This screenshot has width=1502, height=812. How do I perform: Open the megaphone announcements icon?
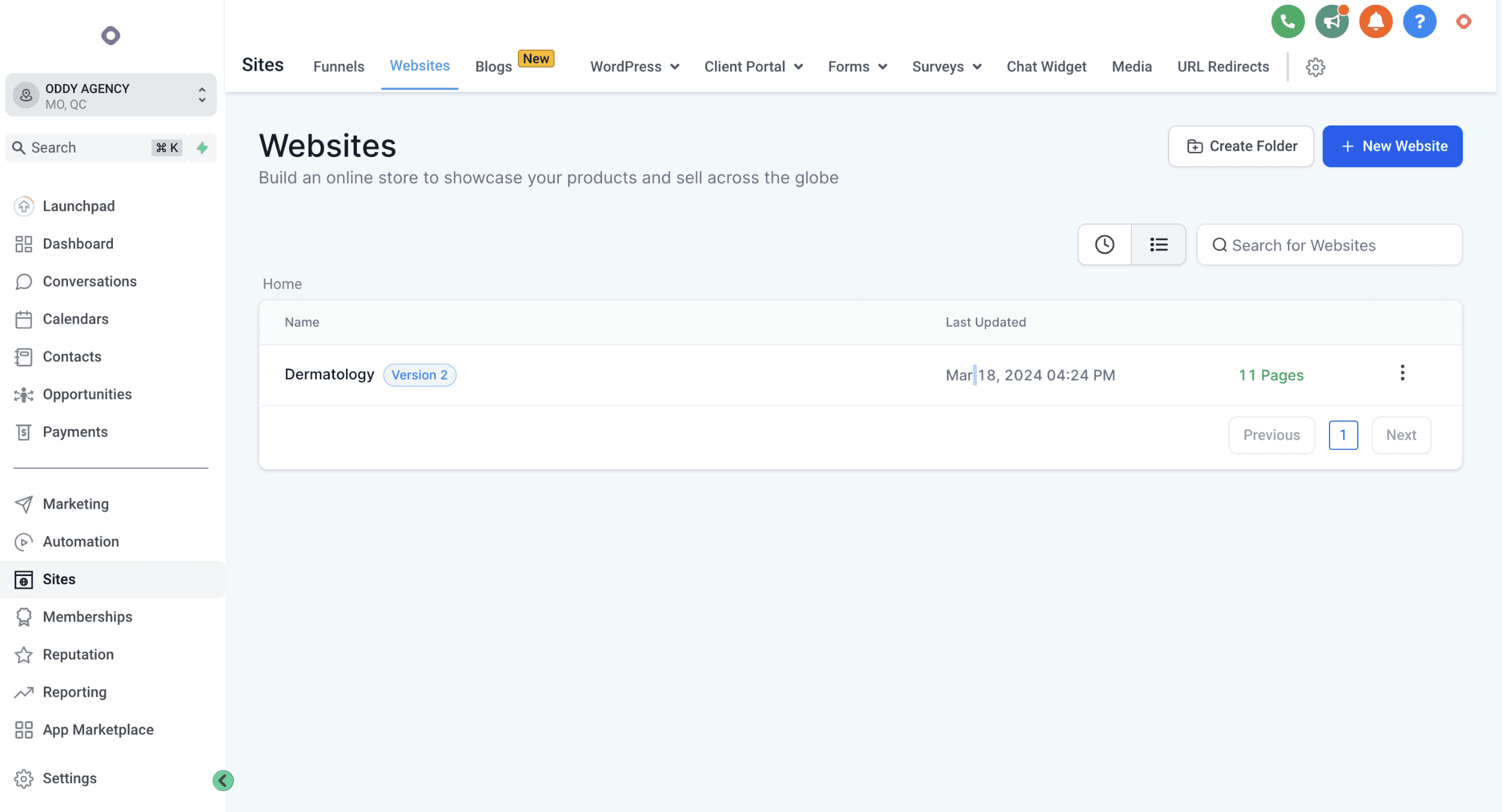(1331, 22)
